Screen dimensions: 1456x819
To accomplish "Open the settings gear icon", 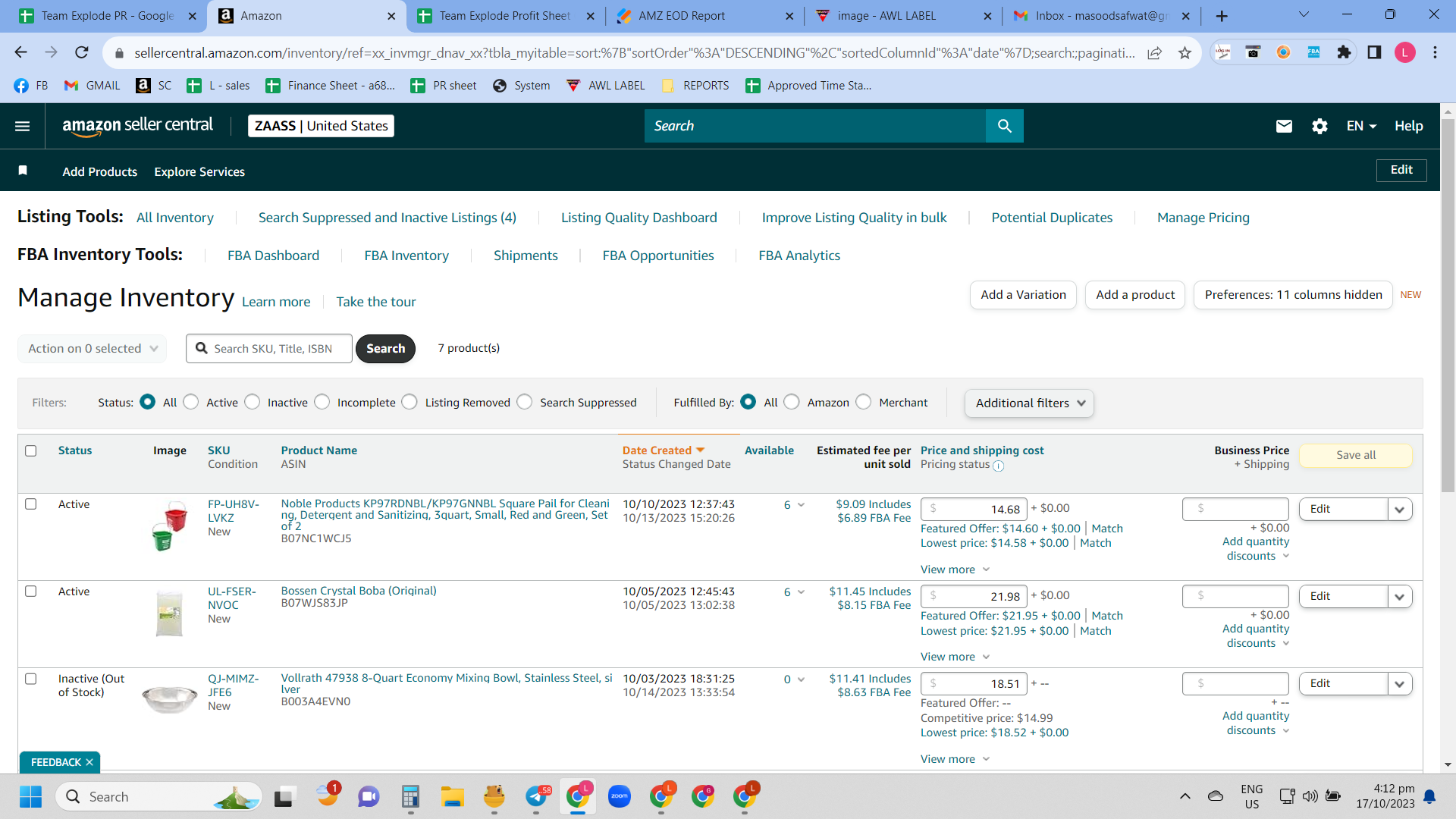I will point(1319,126).
